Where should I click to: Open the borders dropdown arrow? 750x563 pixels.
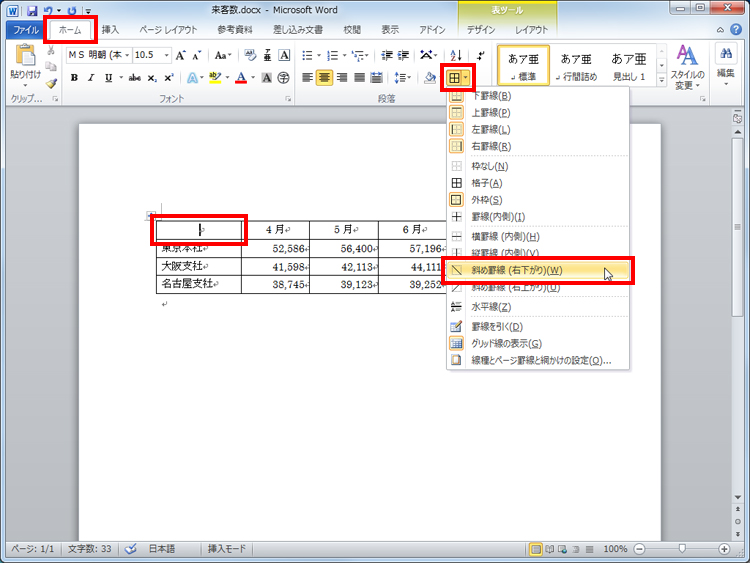point(465,77)
